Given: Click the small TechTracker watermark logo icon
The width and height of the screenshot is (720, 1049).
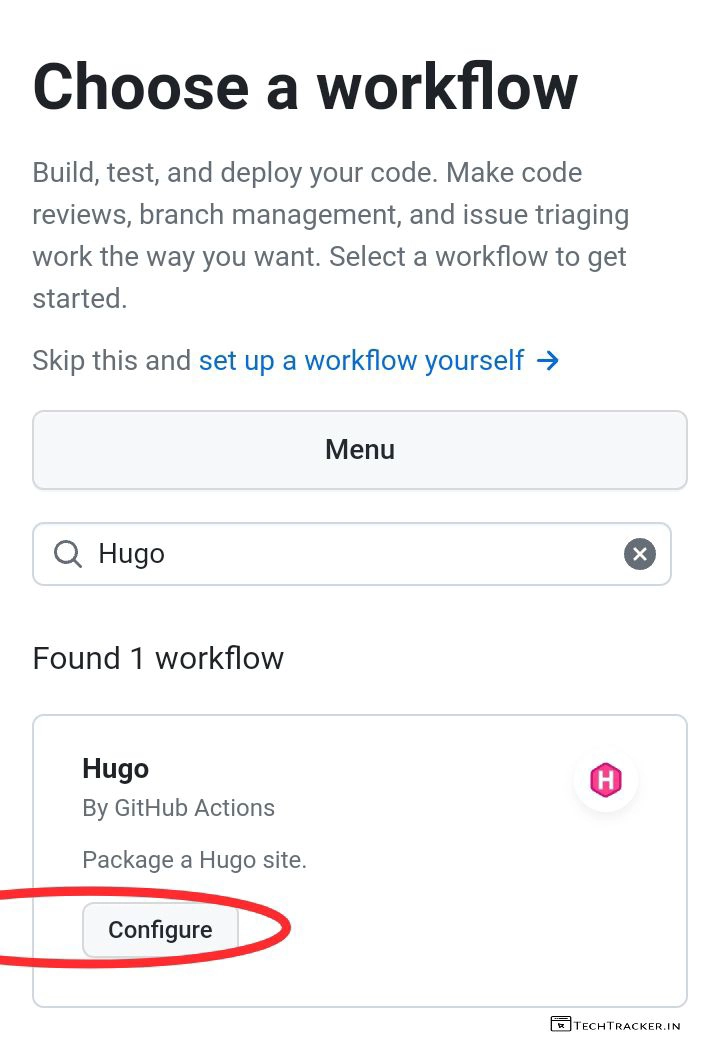Looking at the screenshot, I should tap(560, 1024).
